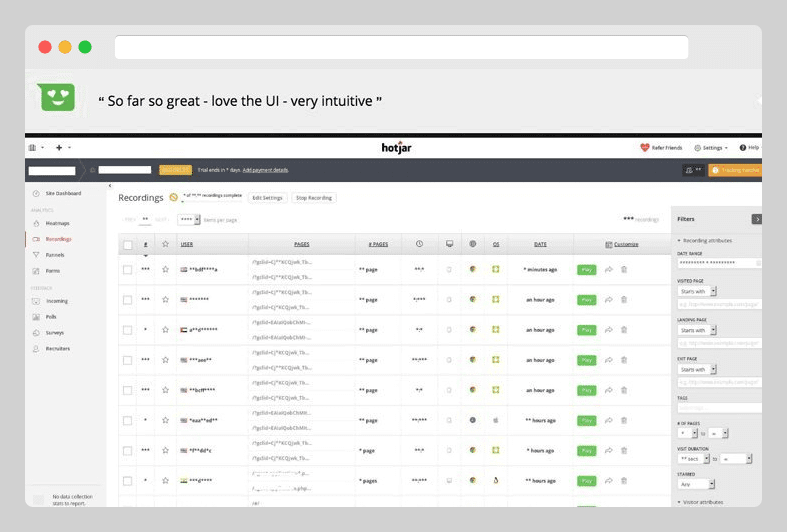This screenshot has width=787, height=532.
Task: Tick the select-all checkbox in table header
Action: [x=127, y=245]
